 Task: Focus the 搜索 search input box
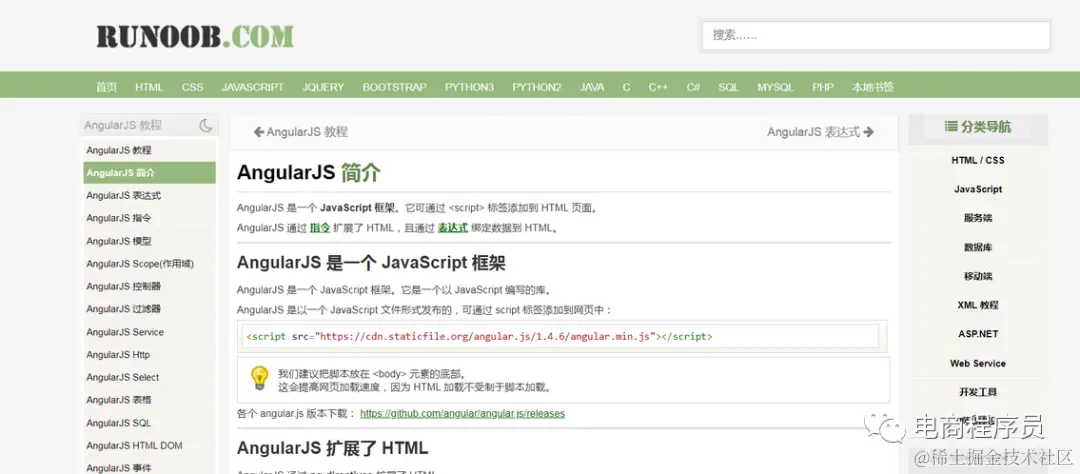pos(875,35)
